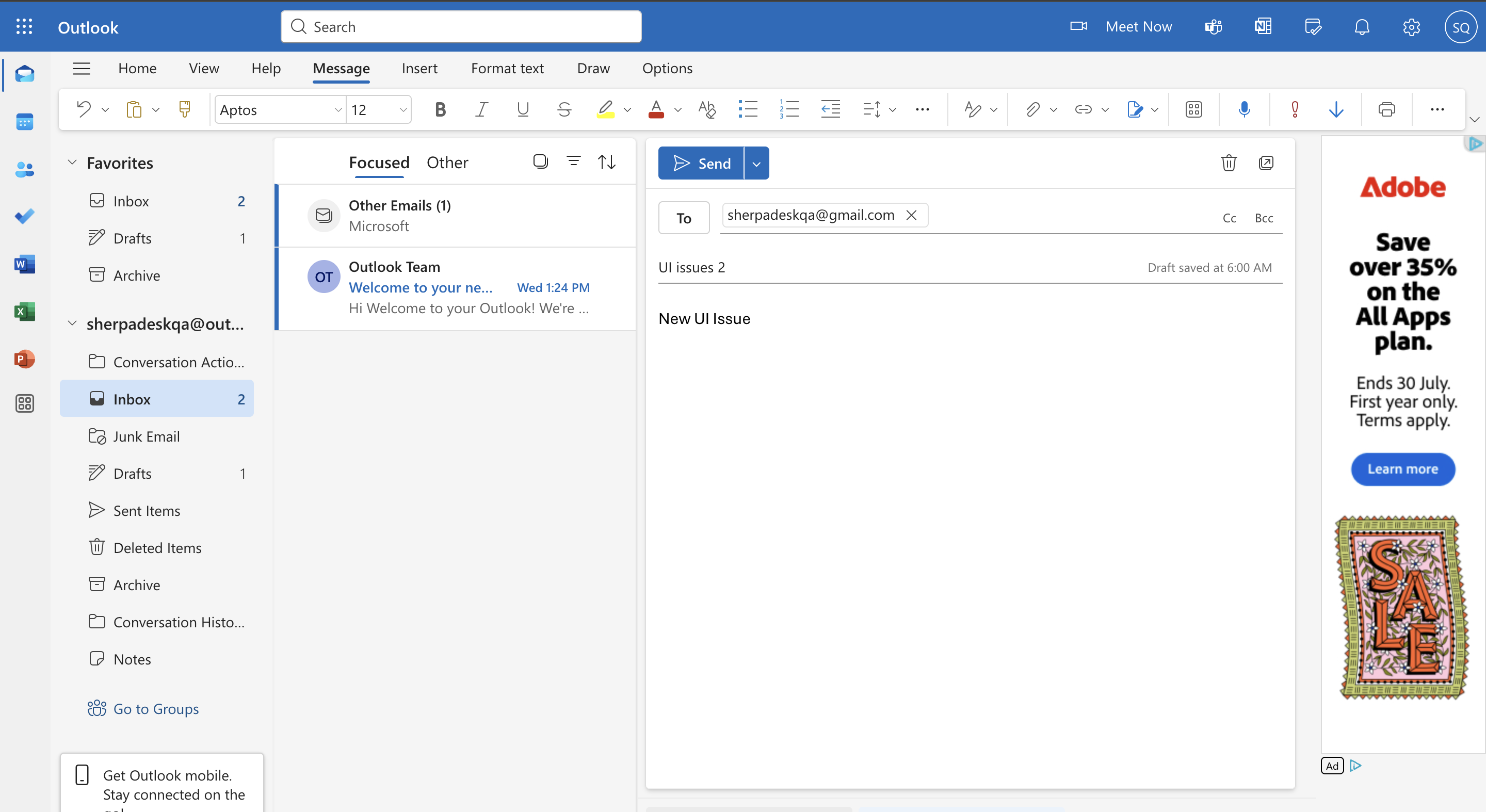Click the Dictate microphone icon

pos(1243,109)
